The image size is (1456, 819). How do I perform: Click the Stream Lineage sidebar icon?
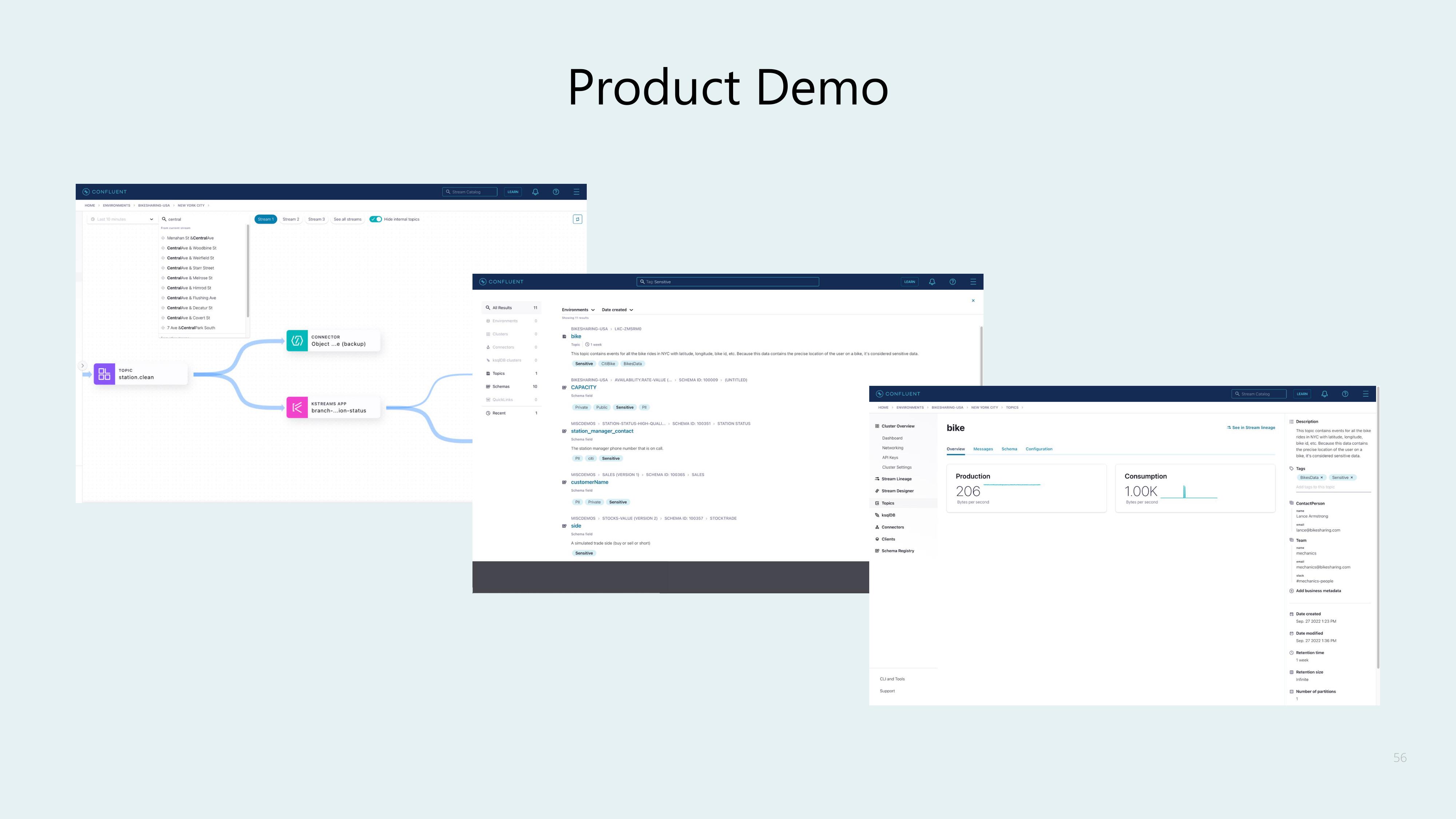point(877,479)
